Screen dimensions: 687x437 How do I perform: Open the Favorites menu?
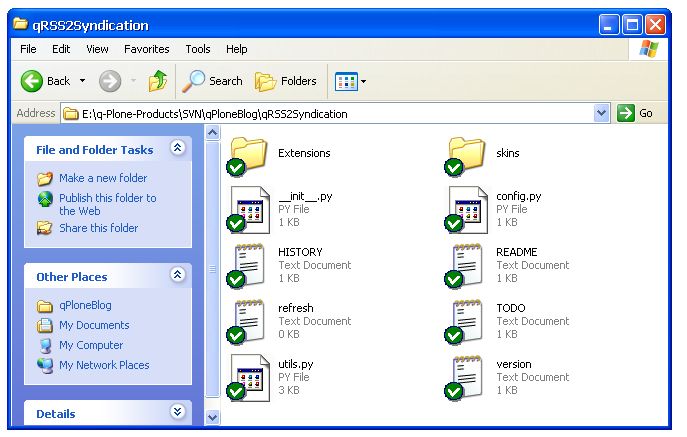146,49
